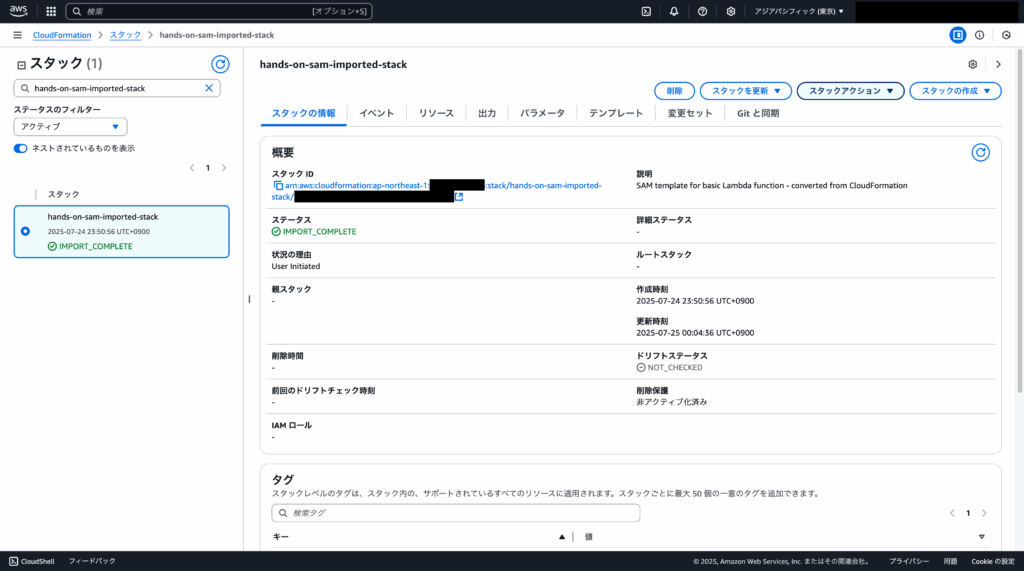Viewport: 1024px width, 571px height.
Task: Open the Terms footer link
Action: (950, 561)
